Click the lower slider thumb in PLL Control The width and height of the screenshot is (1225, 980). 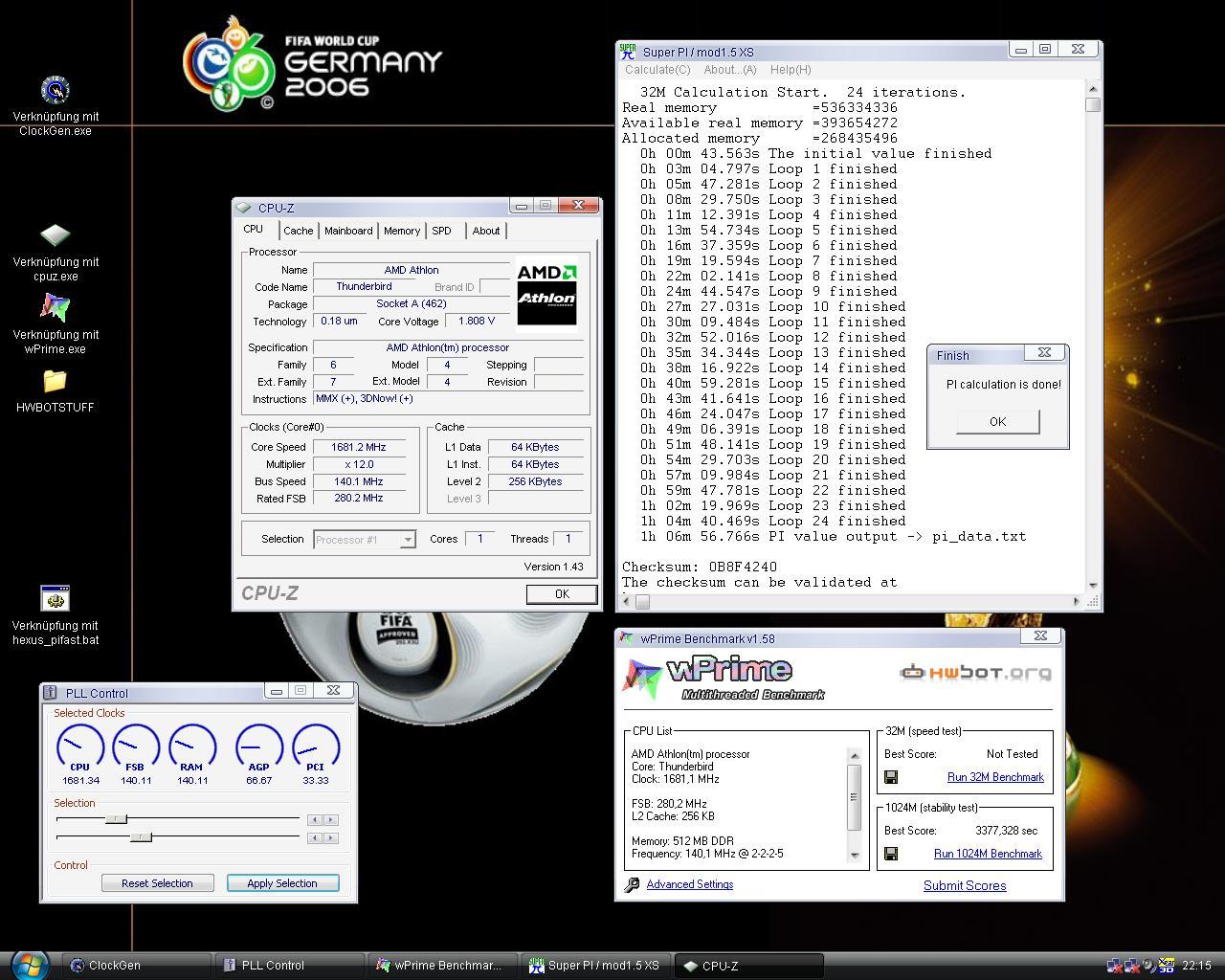(x=141, y=837)
